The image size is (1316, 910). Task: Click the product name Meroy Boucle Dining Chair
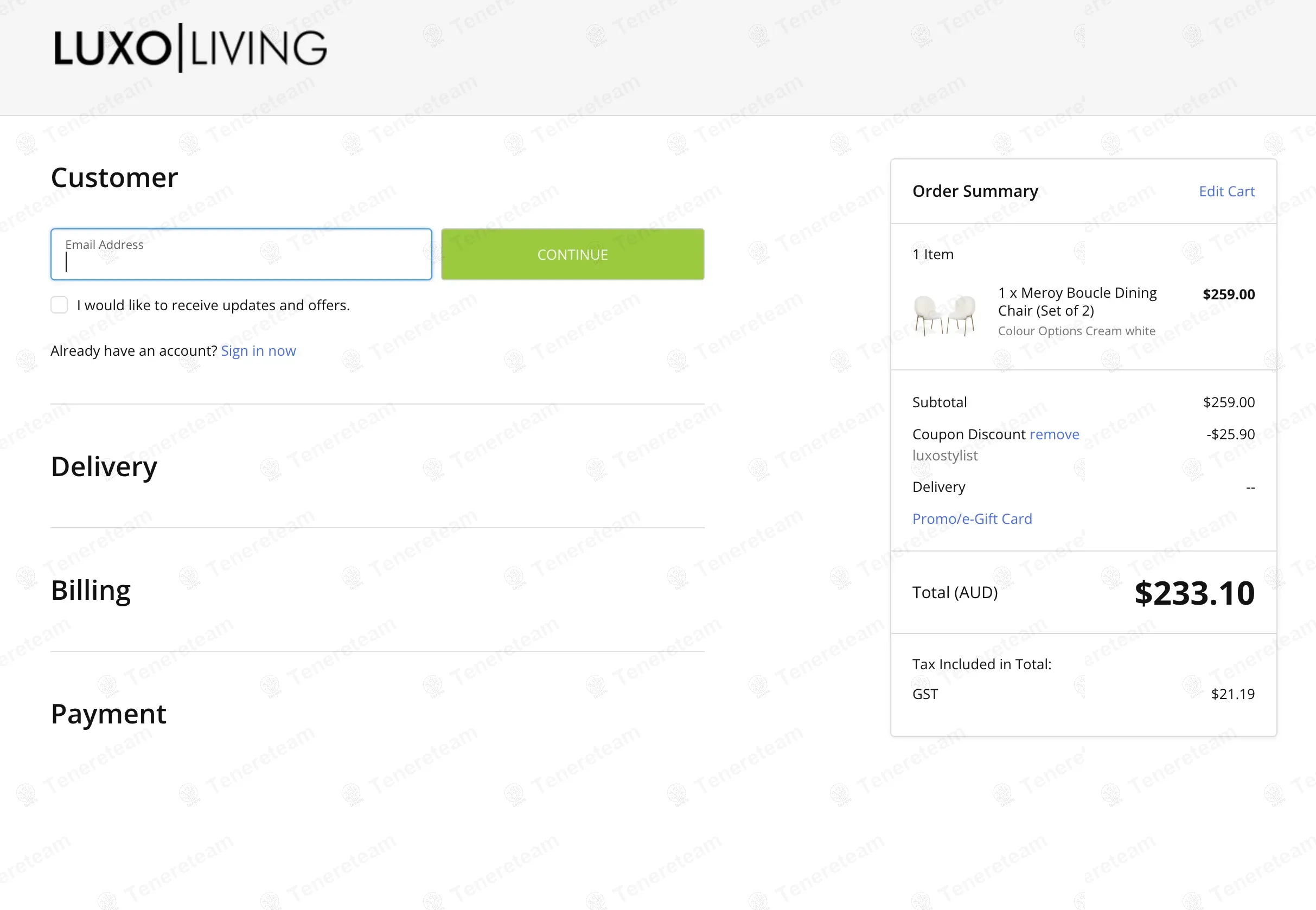1077,302
